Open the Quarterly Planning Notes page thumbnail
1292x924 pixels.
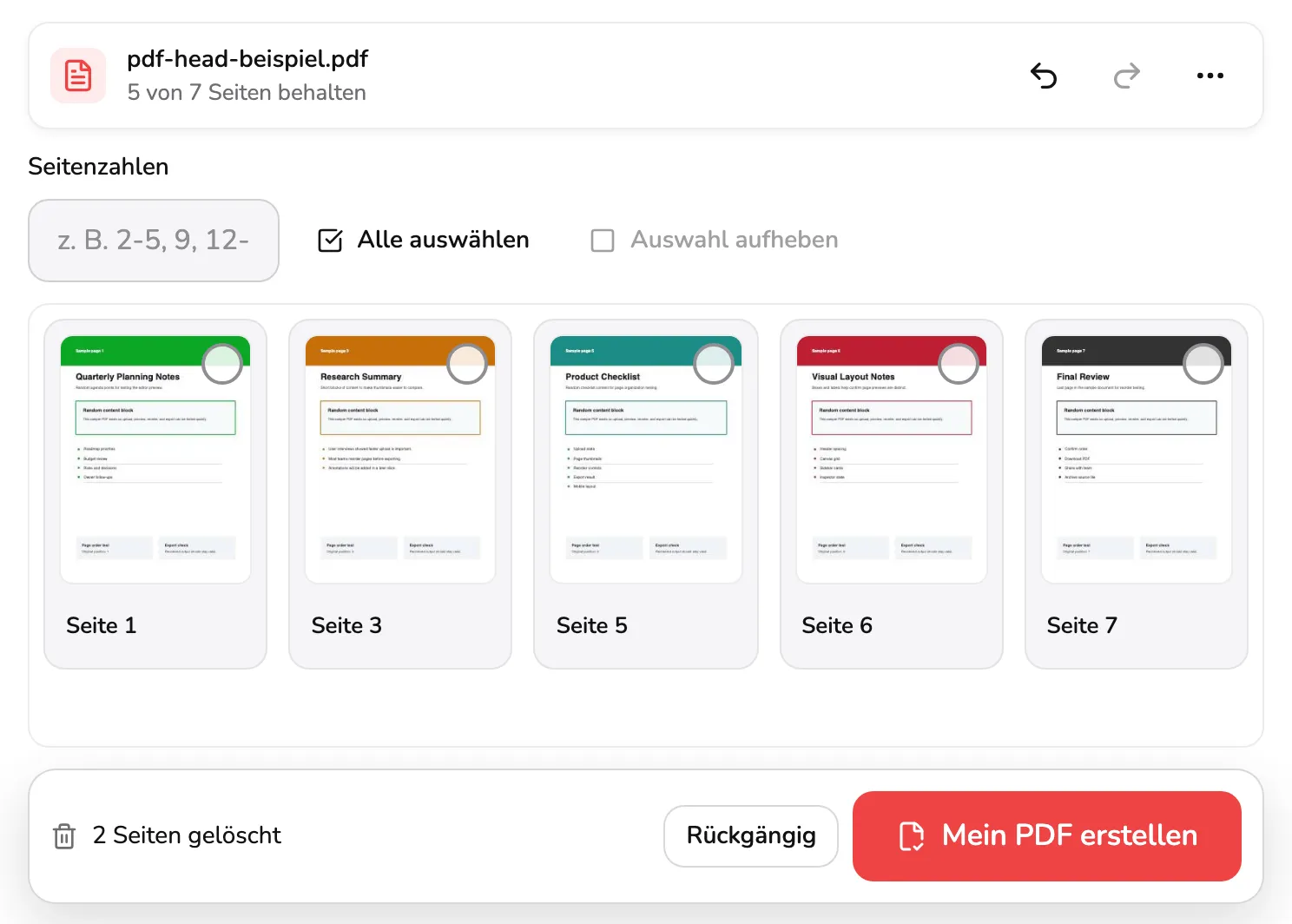[155, 459]
